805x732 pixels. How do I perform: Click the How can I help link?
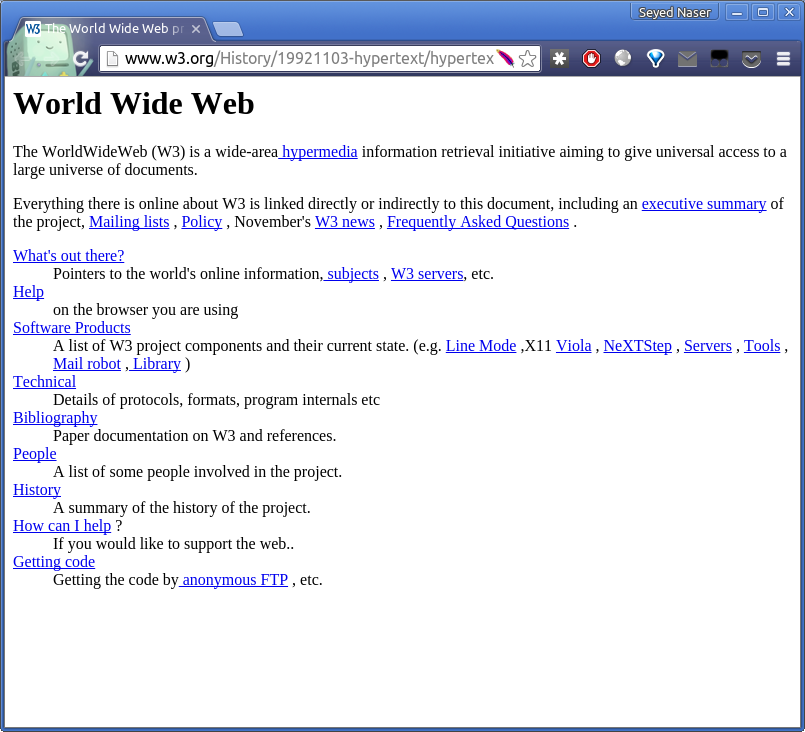62,526
